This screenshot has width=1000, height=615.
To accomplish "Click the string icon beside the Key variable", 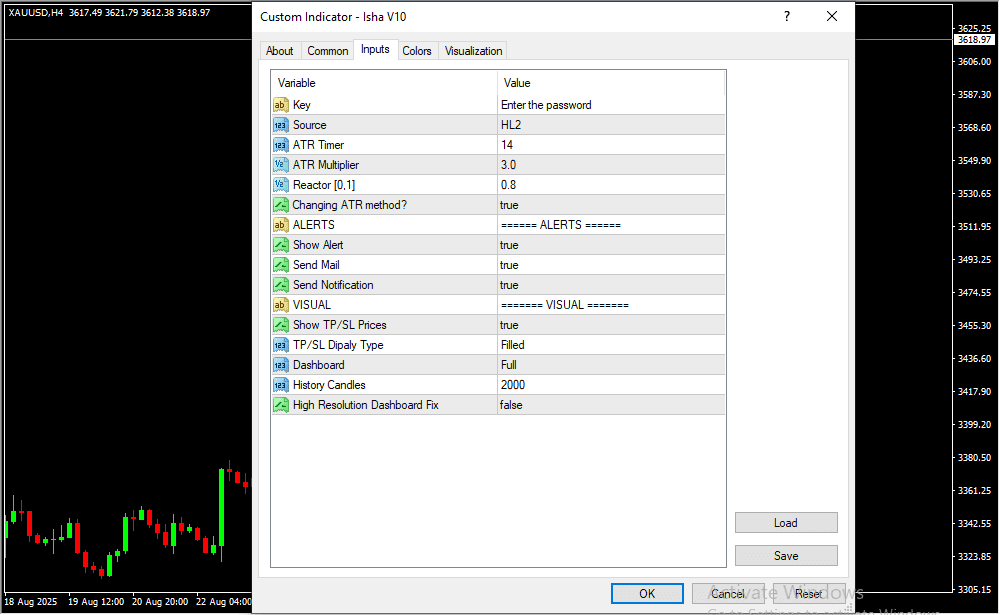I will (280, 105).
